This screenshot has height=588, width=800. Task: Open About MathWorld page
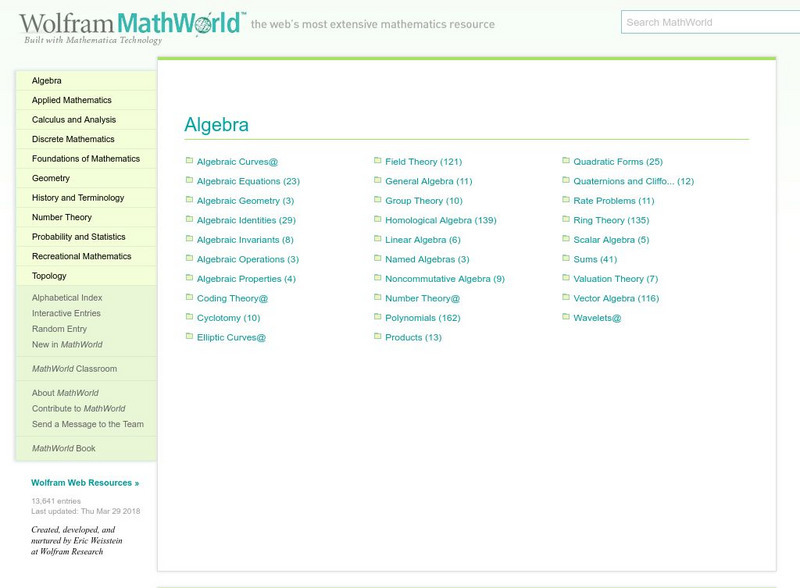(x=65, y=393)
